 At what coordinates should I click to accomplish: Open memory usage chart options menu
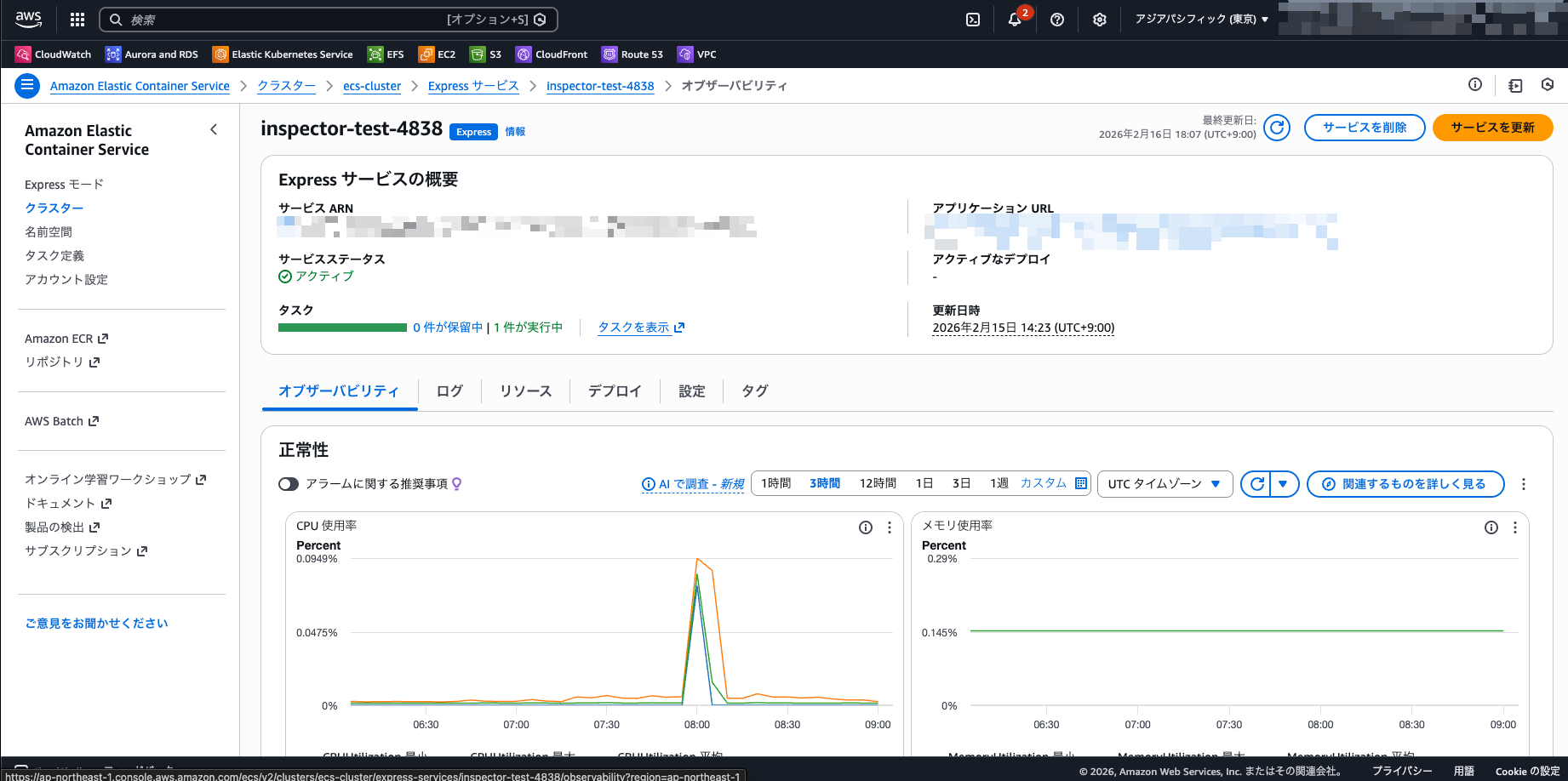coord(1515,527)
